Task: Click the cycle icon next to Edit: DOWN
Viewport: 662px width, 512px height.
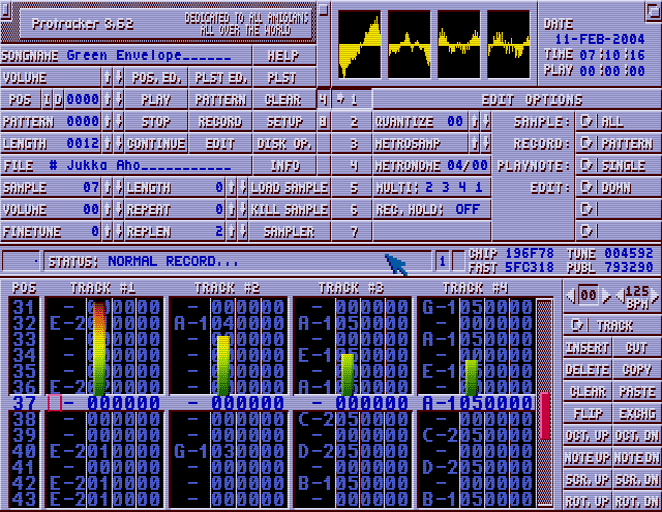Action: pyautogui.click(x=586, y=188)
